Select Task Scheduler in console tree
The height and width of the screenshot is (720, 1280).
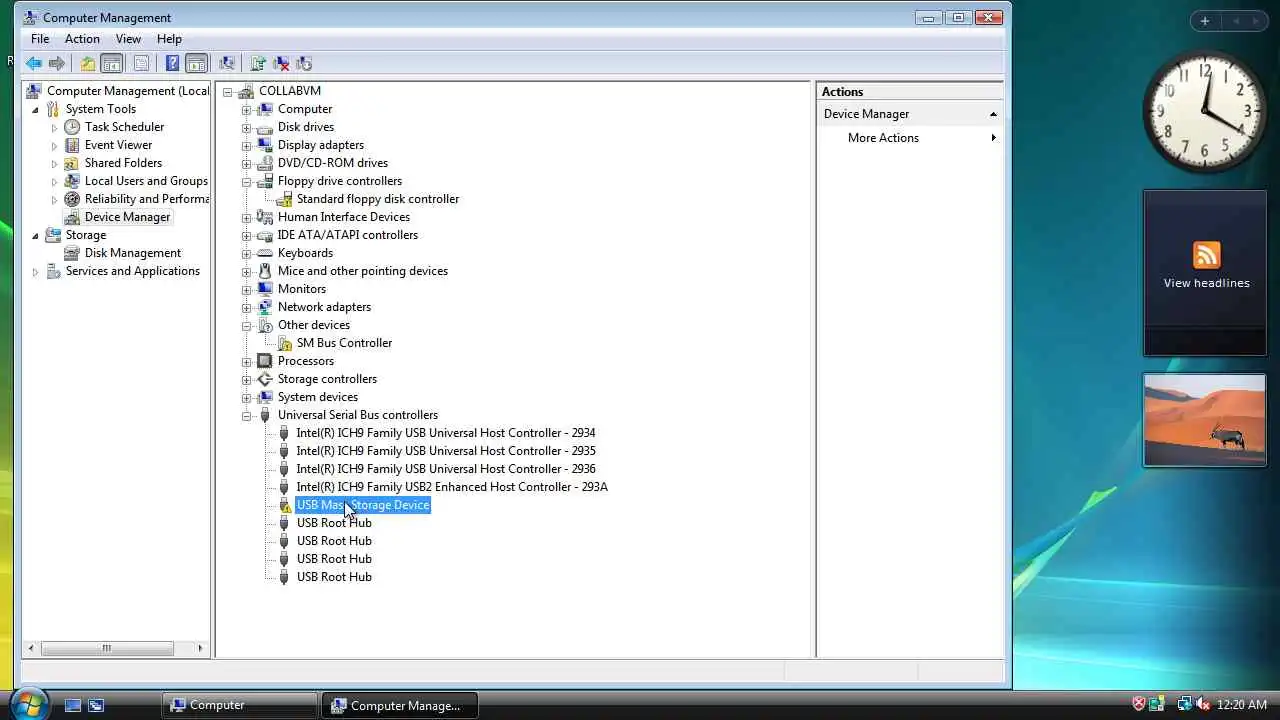click(124, 127)
